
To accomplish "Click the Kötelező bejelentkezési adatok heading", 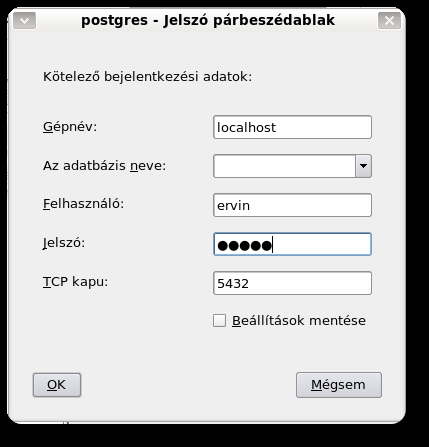I will pos(148,77).
